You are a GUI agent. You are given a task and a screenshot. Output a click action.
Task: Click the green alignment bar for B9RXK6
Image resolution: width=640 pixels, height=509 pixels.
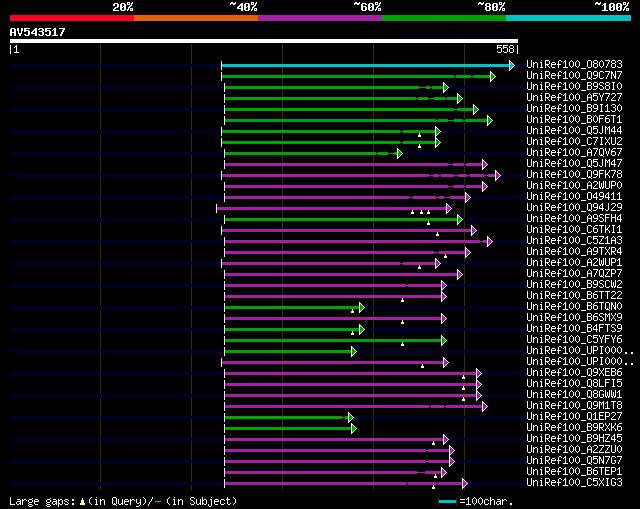point(288,429)
